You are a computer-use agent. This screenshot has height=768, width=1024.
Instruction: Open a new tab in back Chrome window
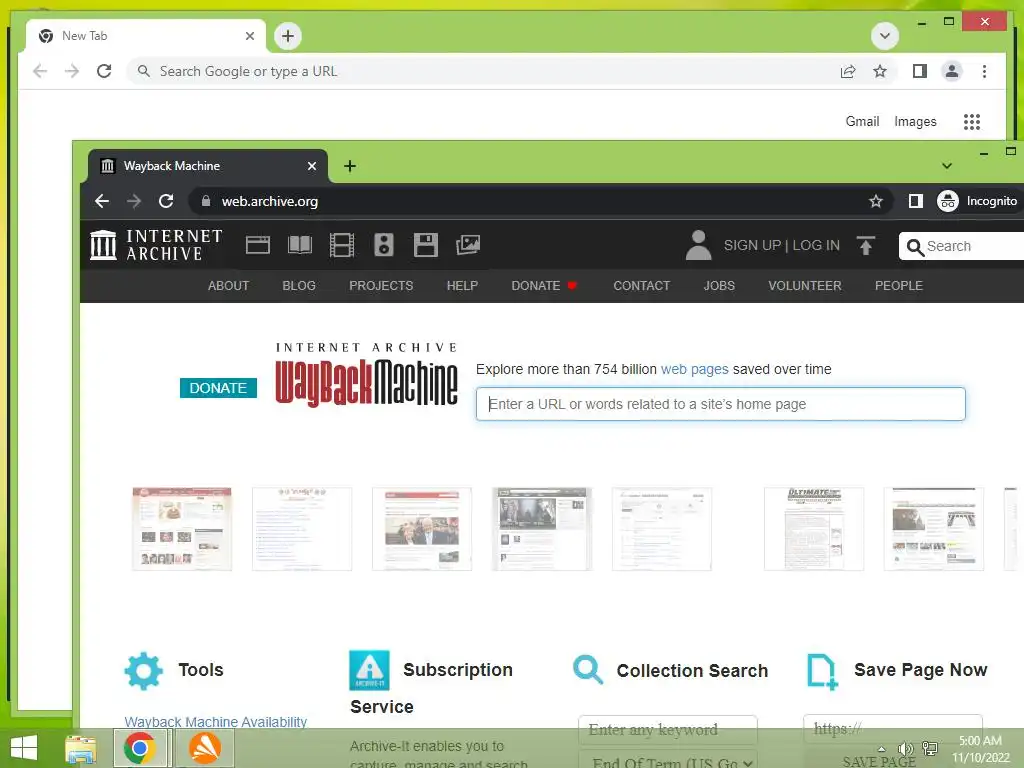pyautogui.click(x=288, y=36)
